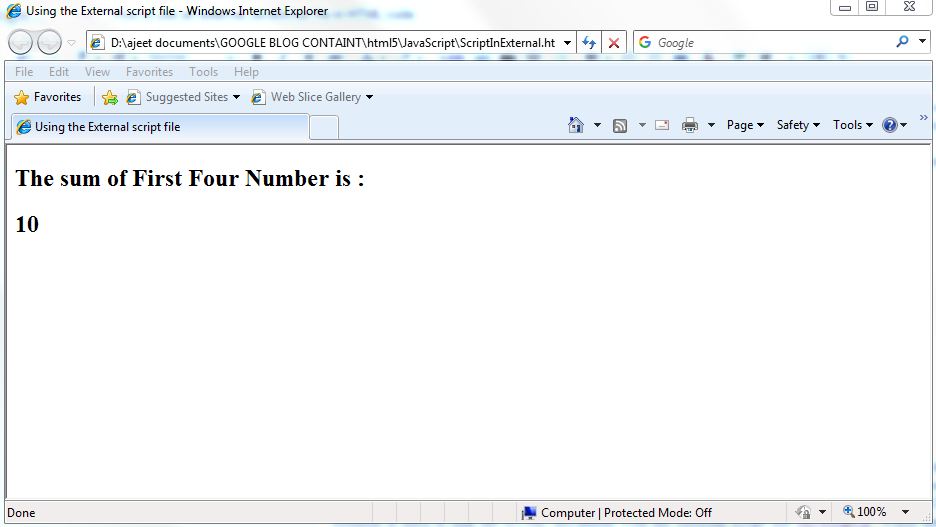This screenshot has height=527, width=936.
Task: Click the Computer zone icon in status bar
Action: coord(529,513)
